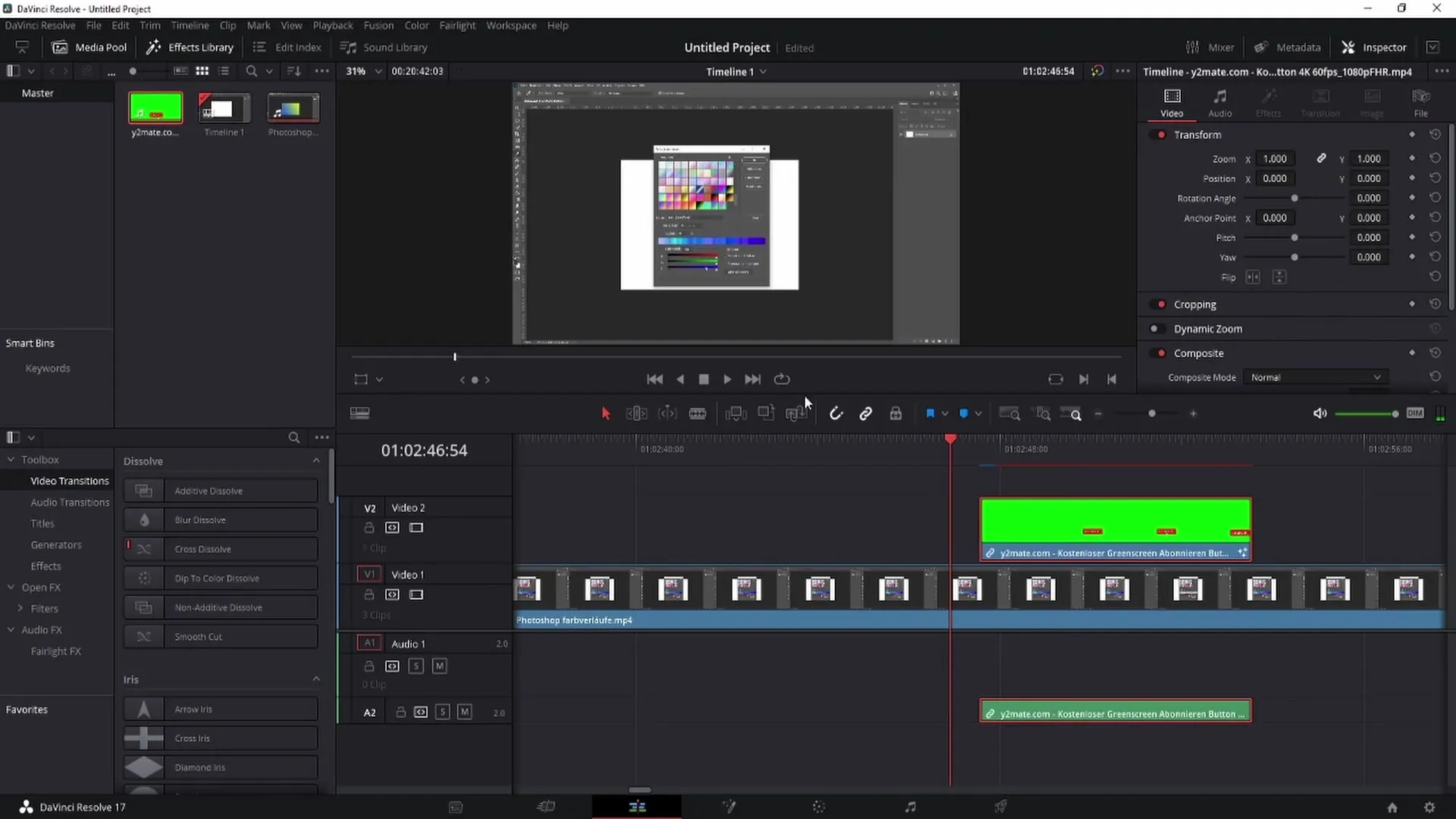
Task: Expand the Transform section in Inspector
Action: 1198,134
